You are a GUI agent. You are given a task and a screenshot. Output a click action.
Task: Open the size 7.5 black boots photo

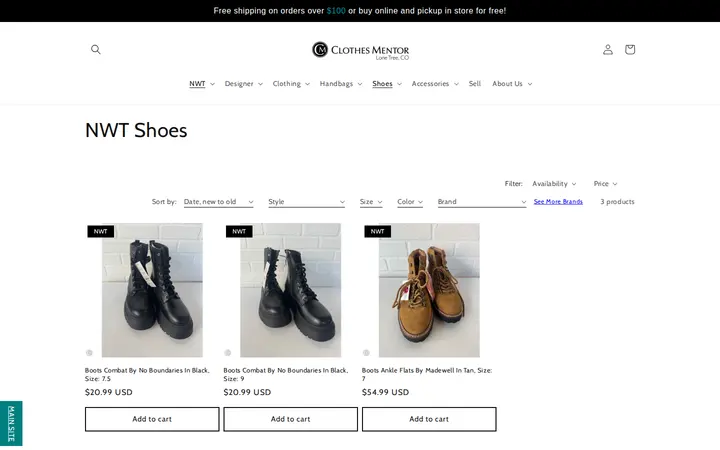pyautogui.click(x=152, y=290)
